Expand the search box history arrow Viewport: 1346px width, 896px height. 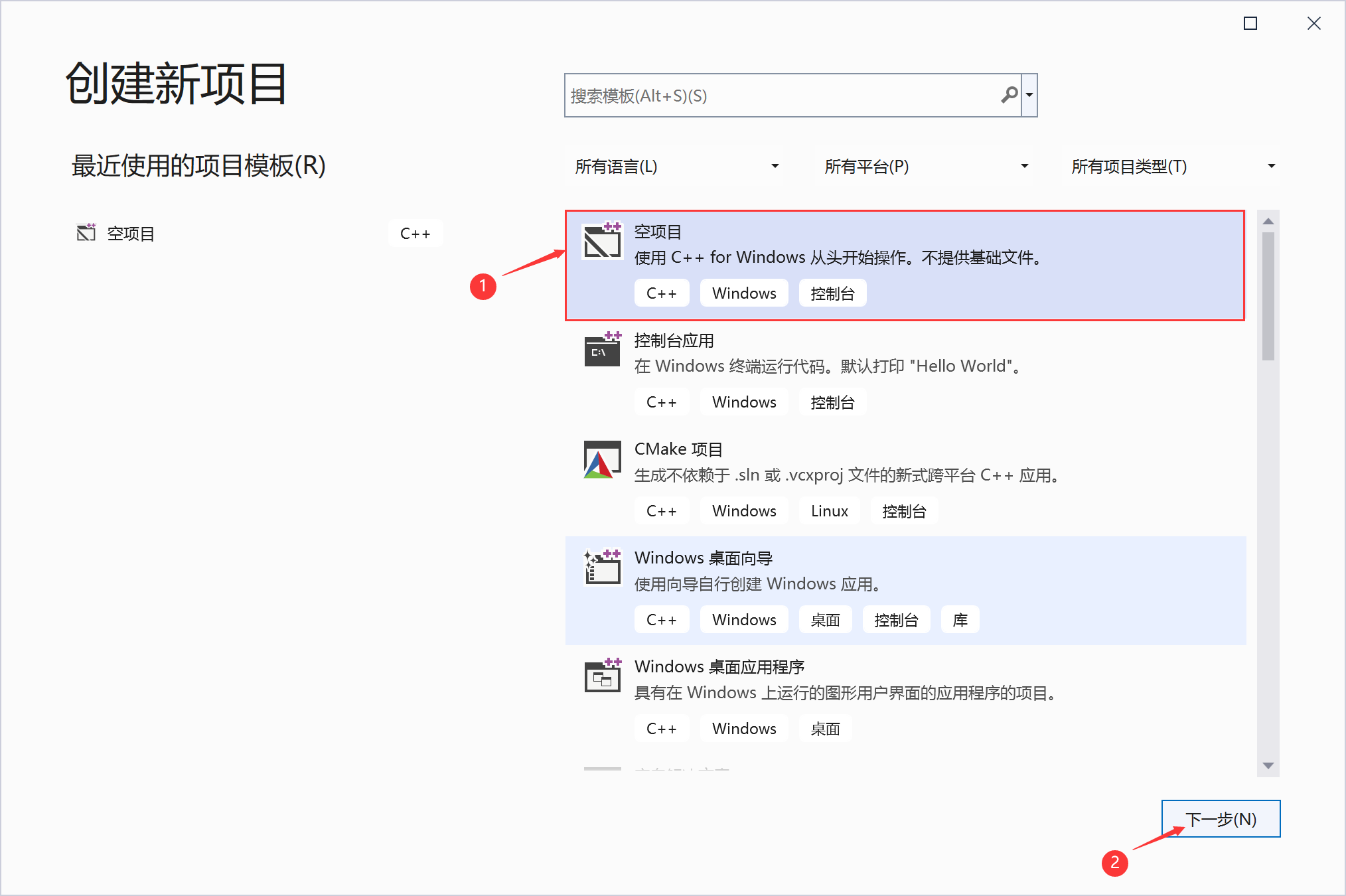pos(1029,96)
